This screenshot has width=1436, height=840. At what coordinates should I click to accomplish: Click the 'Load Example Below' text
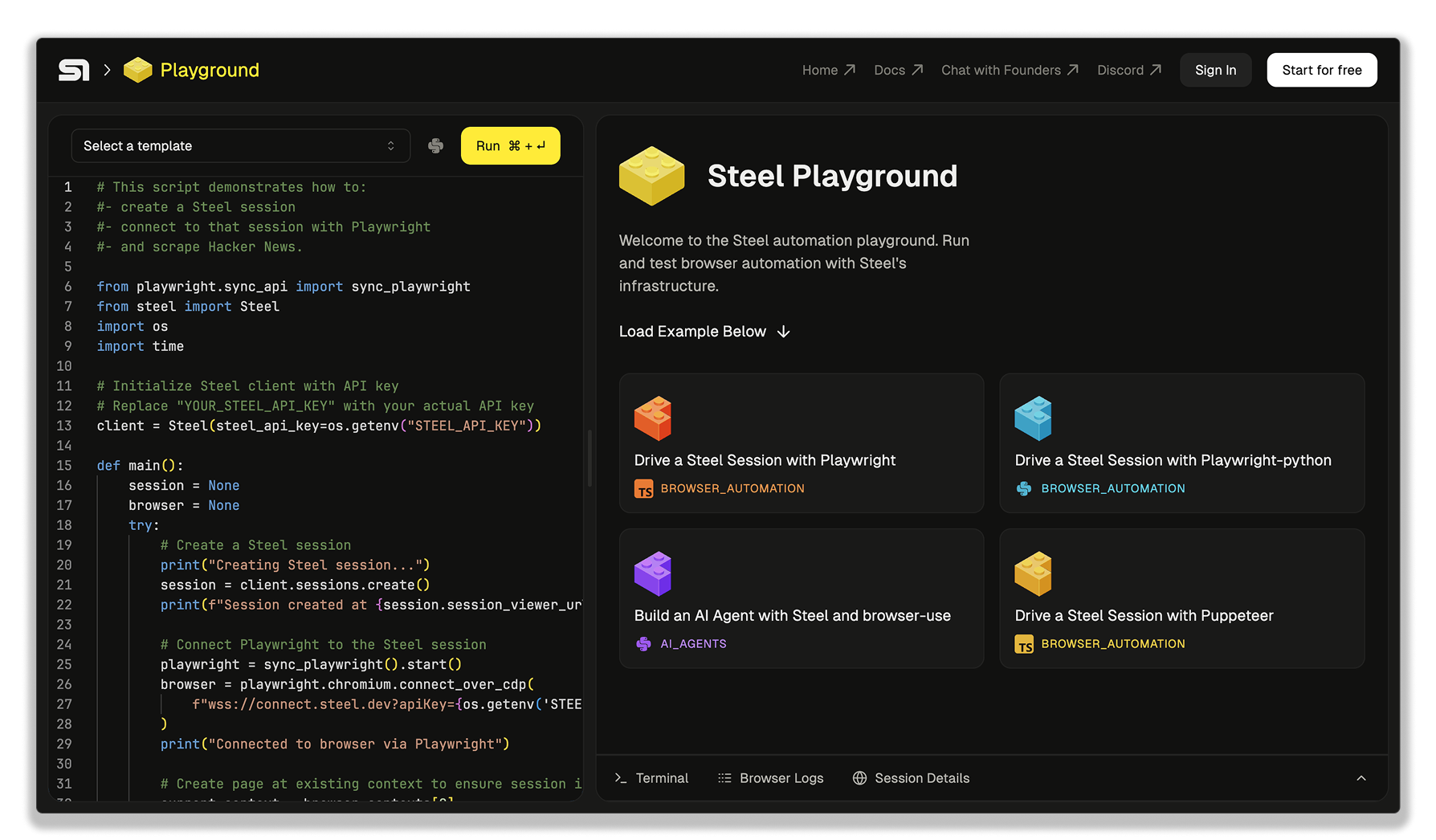coord(692,332)
